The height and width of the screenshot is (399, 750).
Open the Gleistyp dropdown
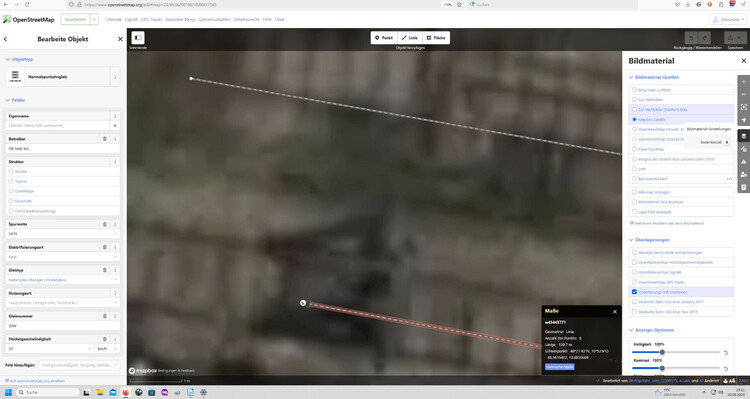(x=62, y=280)
